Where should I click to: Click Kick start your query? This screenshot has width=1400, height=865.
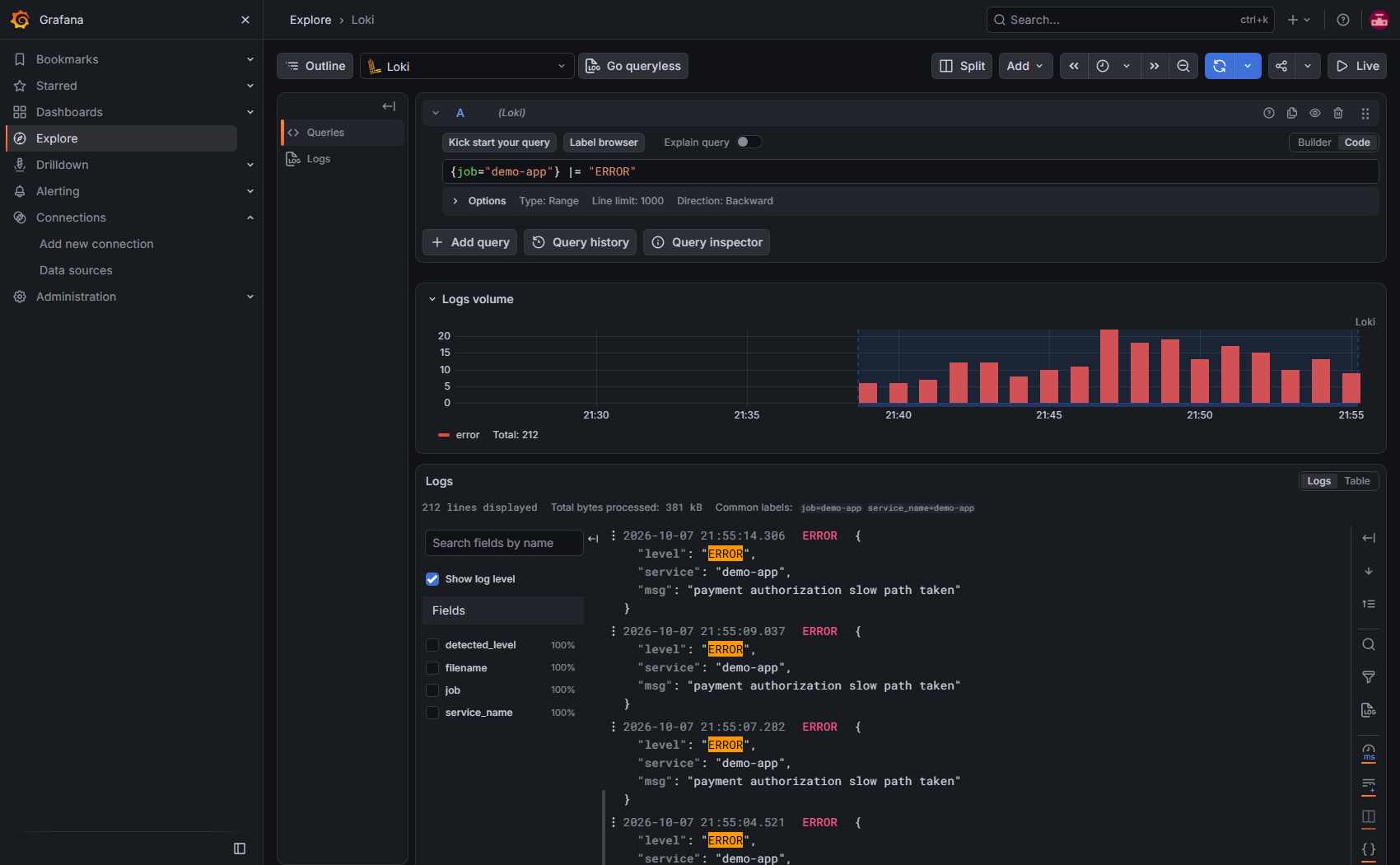[499, 143]
